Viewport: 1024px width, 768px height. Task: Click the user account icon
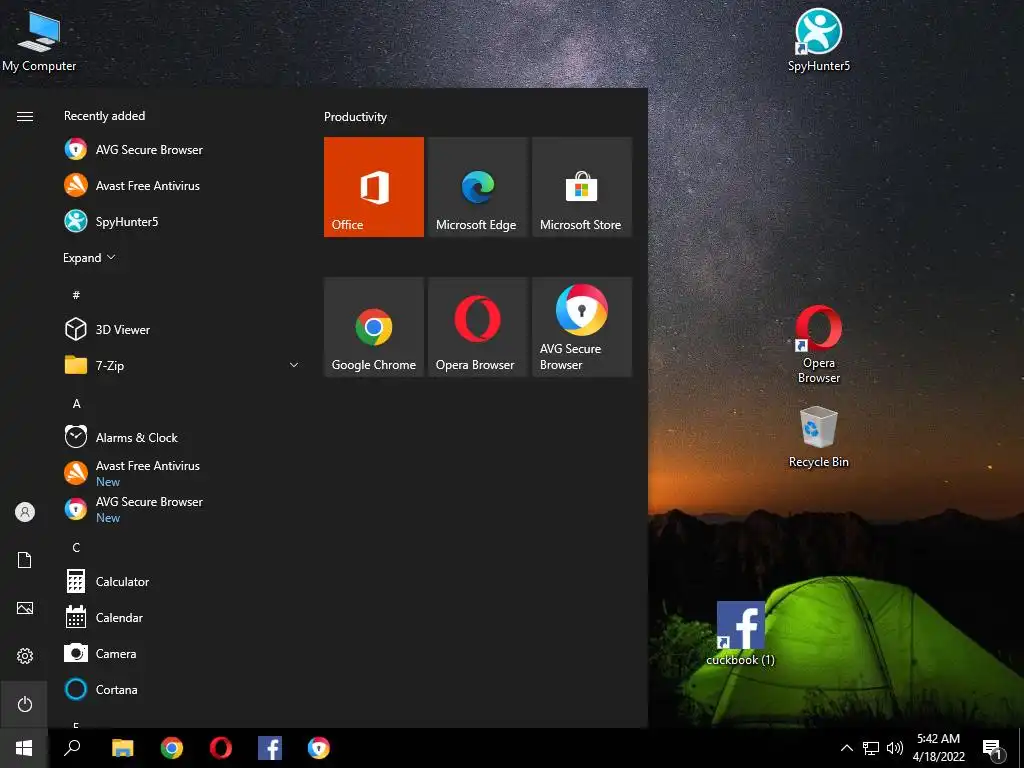[x=24, y=512]
